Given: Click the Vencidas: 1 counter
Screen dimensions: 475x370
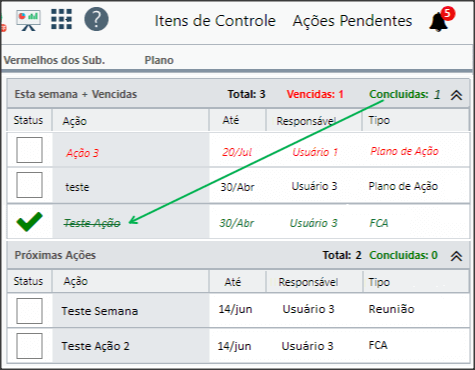Looking at the screenshot, I should [315, 94].
